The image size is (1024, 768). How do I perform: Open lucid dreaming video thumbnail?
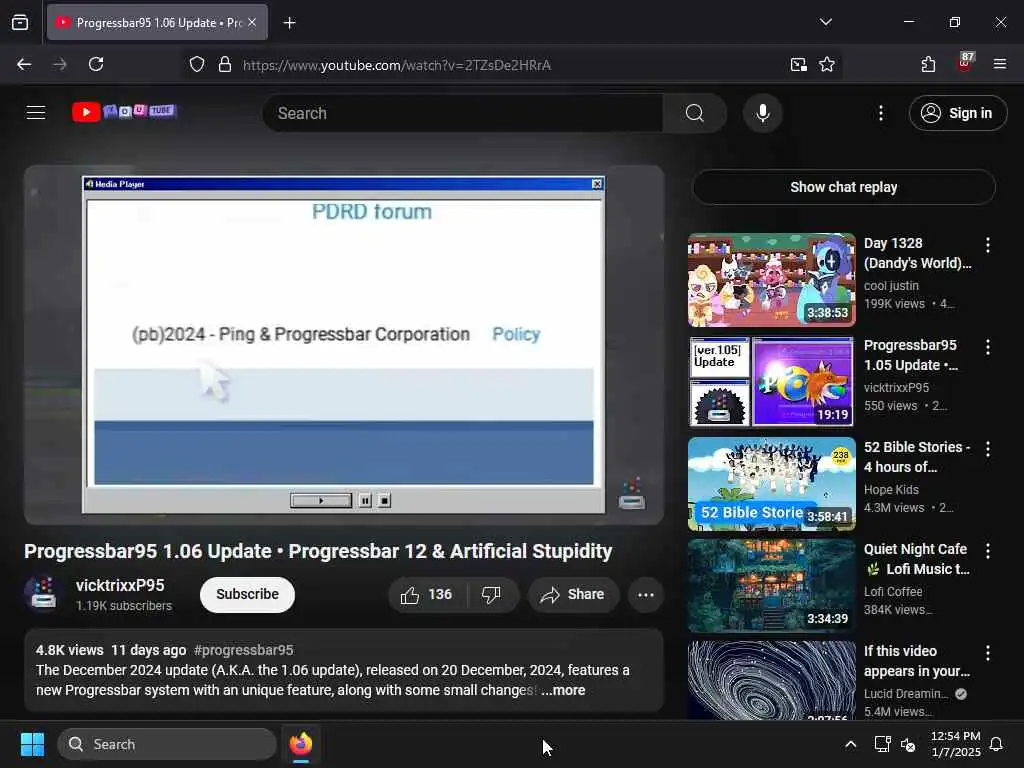(771, 680)
